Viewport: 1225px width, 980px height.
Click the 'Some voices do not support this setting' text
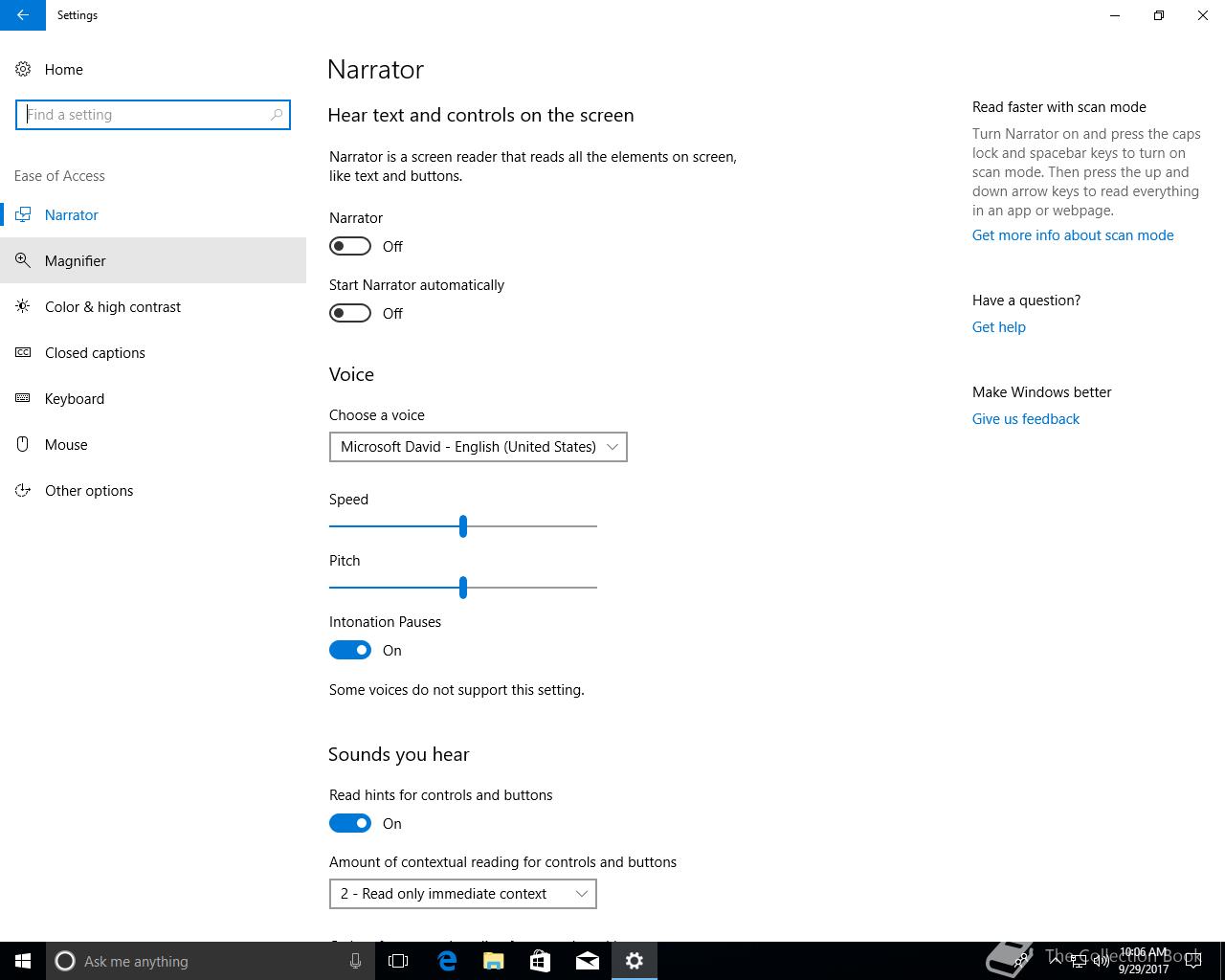[x=457, y=690]
